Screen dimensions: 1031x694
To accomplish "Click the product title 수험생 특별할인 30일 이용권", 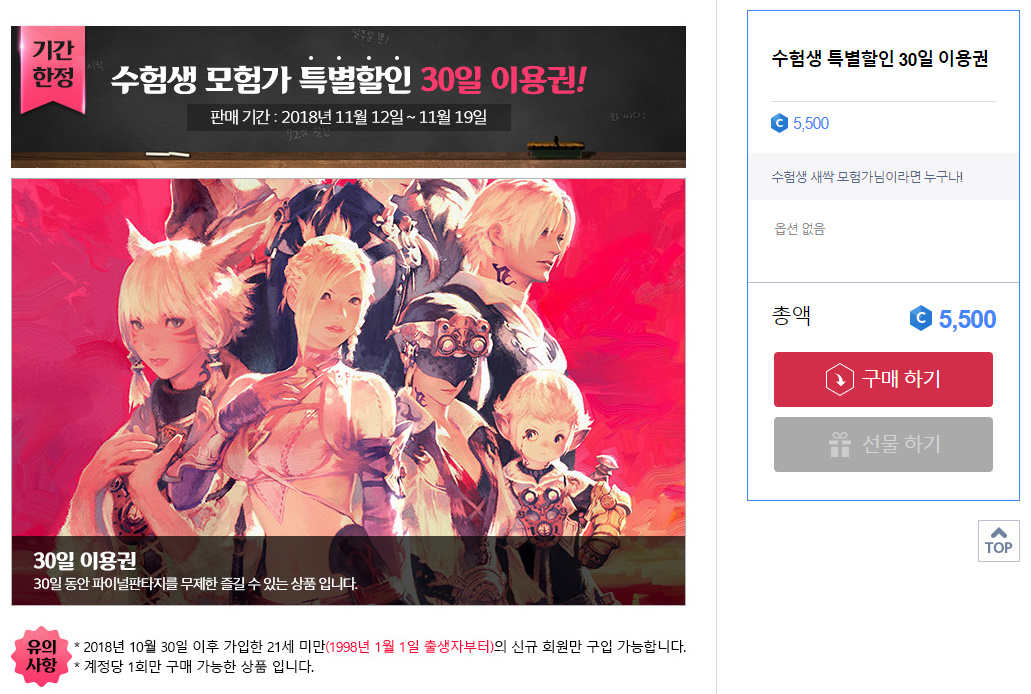I will point(879,59).
